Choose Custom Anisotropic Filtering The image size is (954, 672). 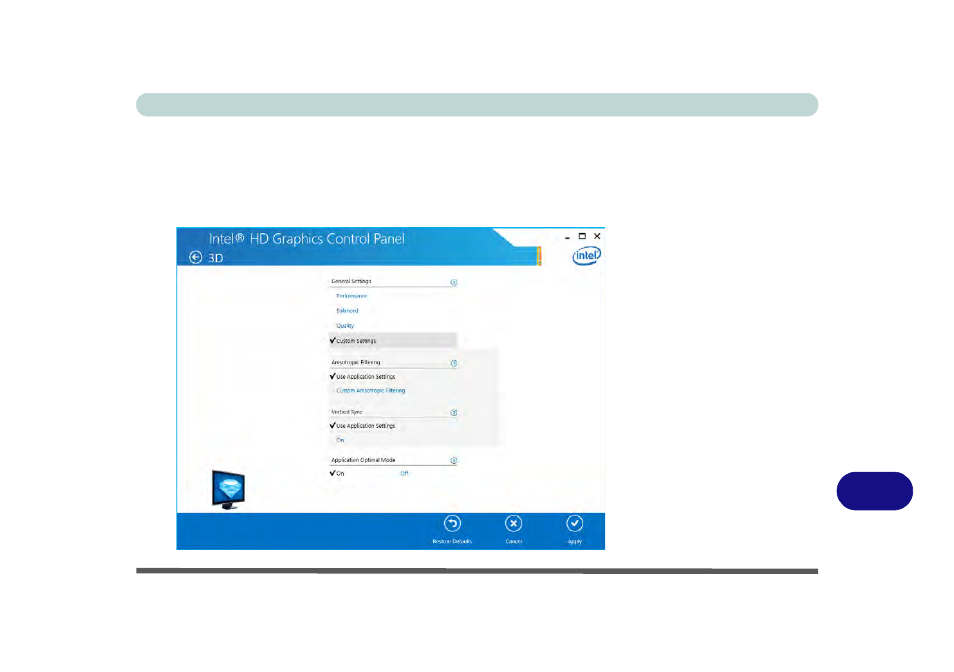pyautogui.click(x=371, y=390)
